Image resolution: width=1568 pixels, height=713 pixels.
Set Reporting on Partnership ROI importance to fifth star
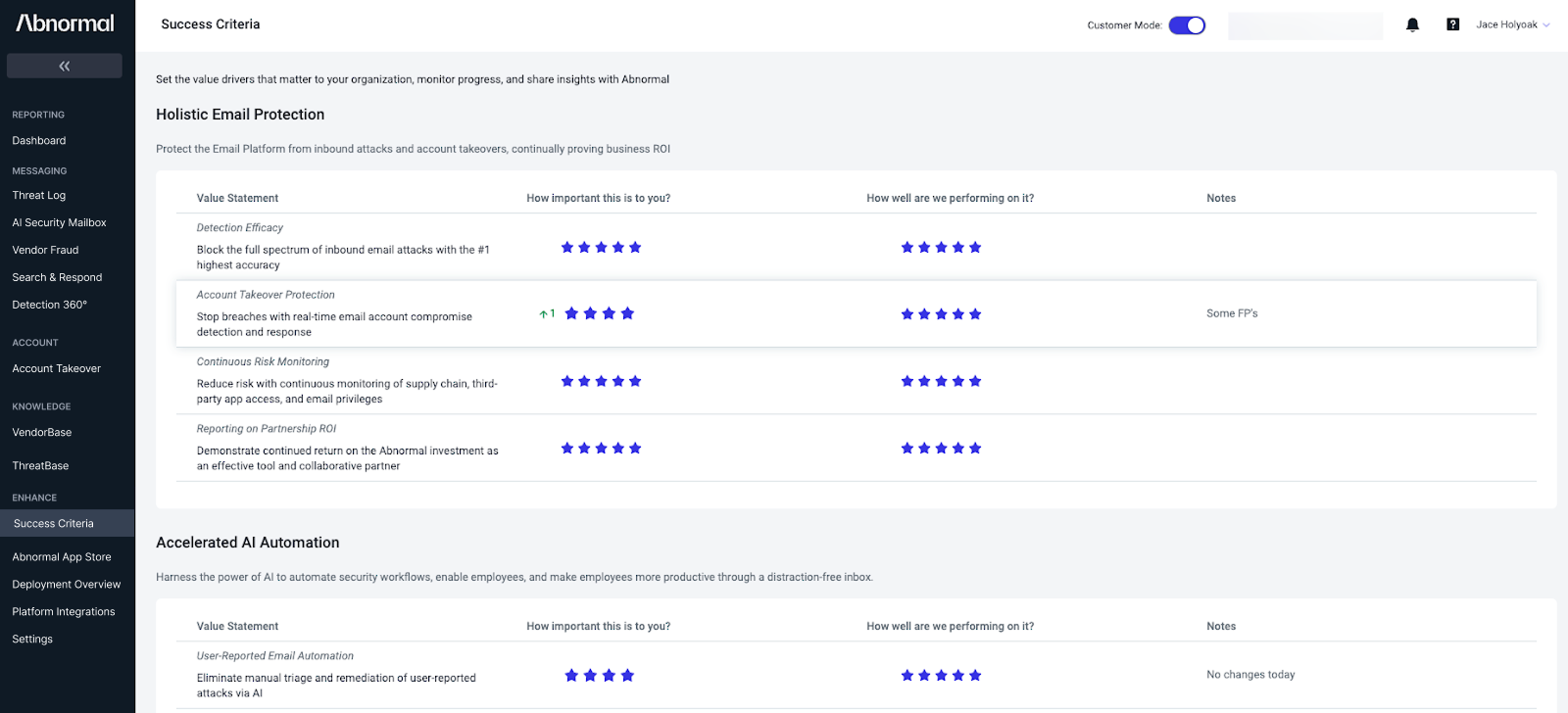[x=635, y=449]
